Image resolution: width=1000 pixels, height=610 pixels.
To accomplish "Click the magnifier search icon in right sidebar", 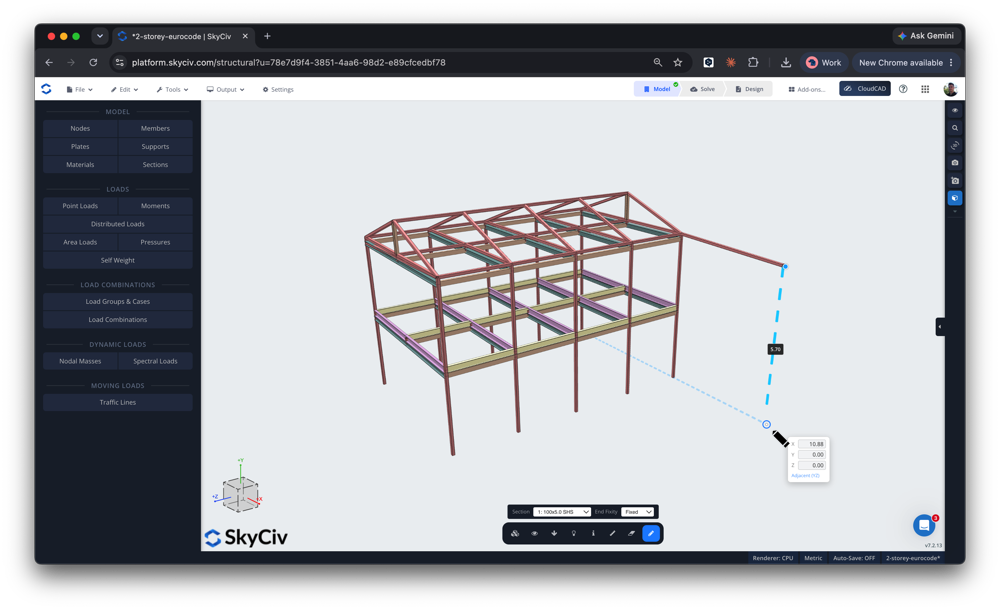I will click(x=955, y=128).
